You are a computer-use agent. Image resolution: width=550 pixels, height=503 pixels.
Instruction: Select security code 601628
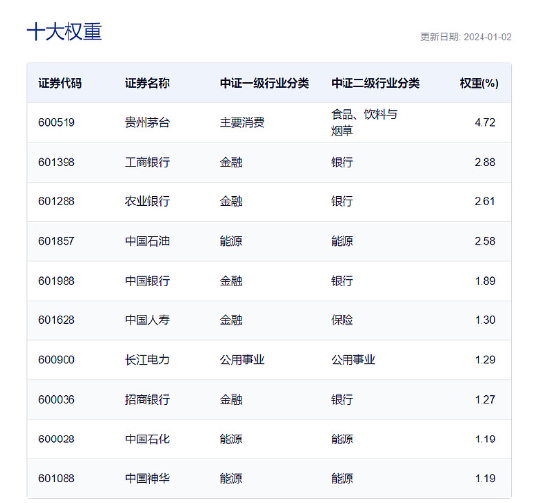(x=56, y=320)
